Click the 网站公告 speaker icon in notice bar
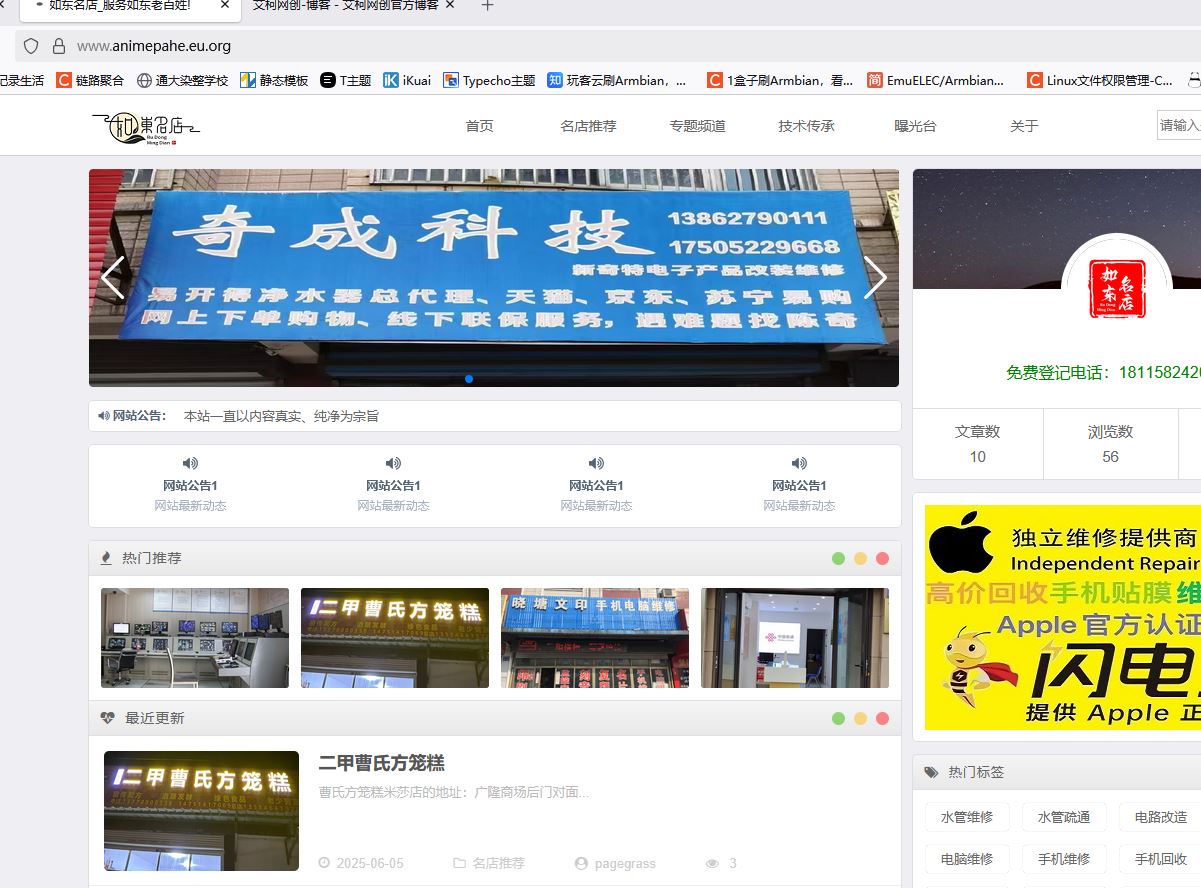Viewport: 1201px width, 888px height. 104,416
